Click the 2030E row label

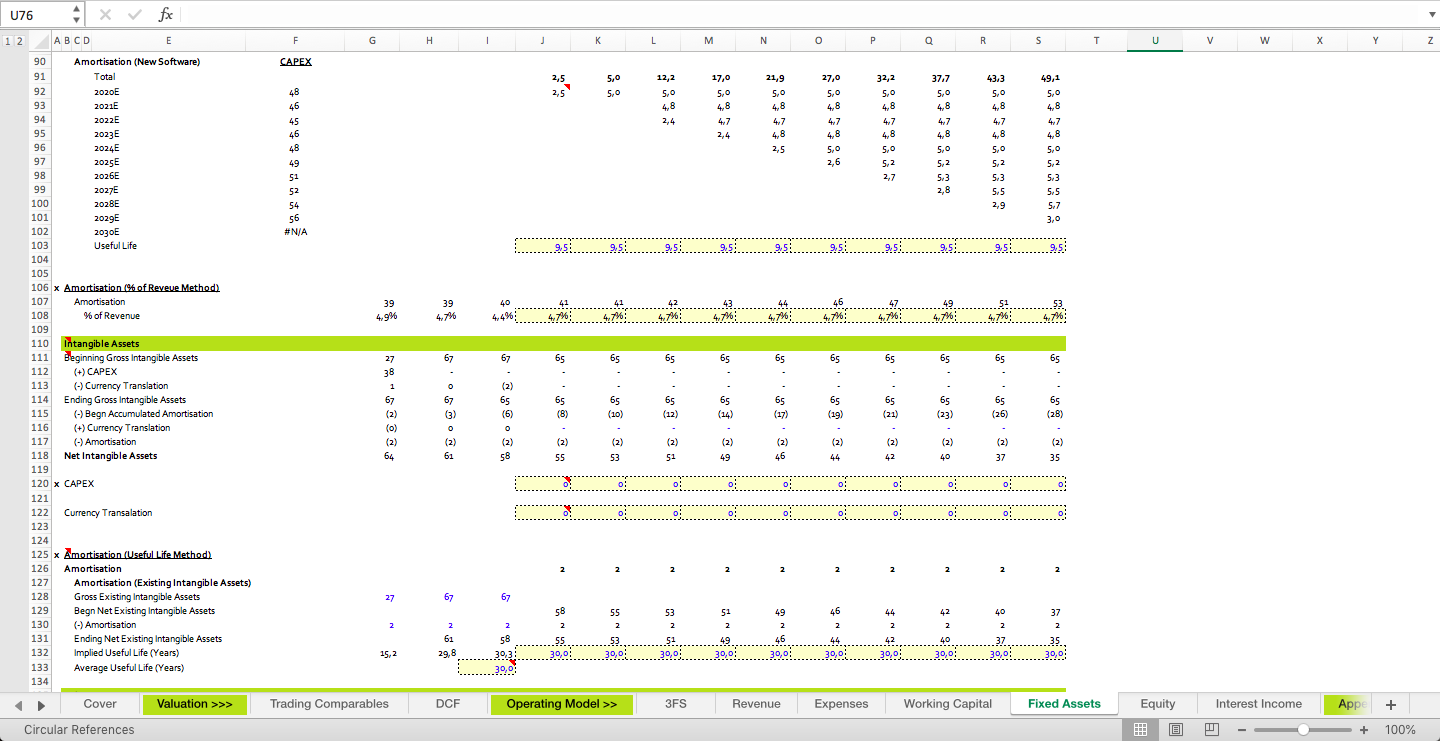[106, 231]
